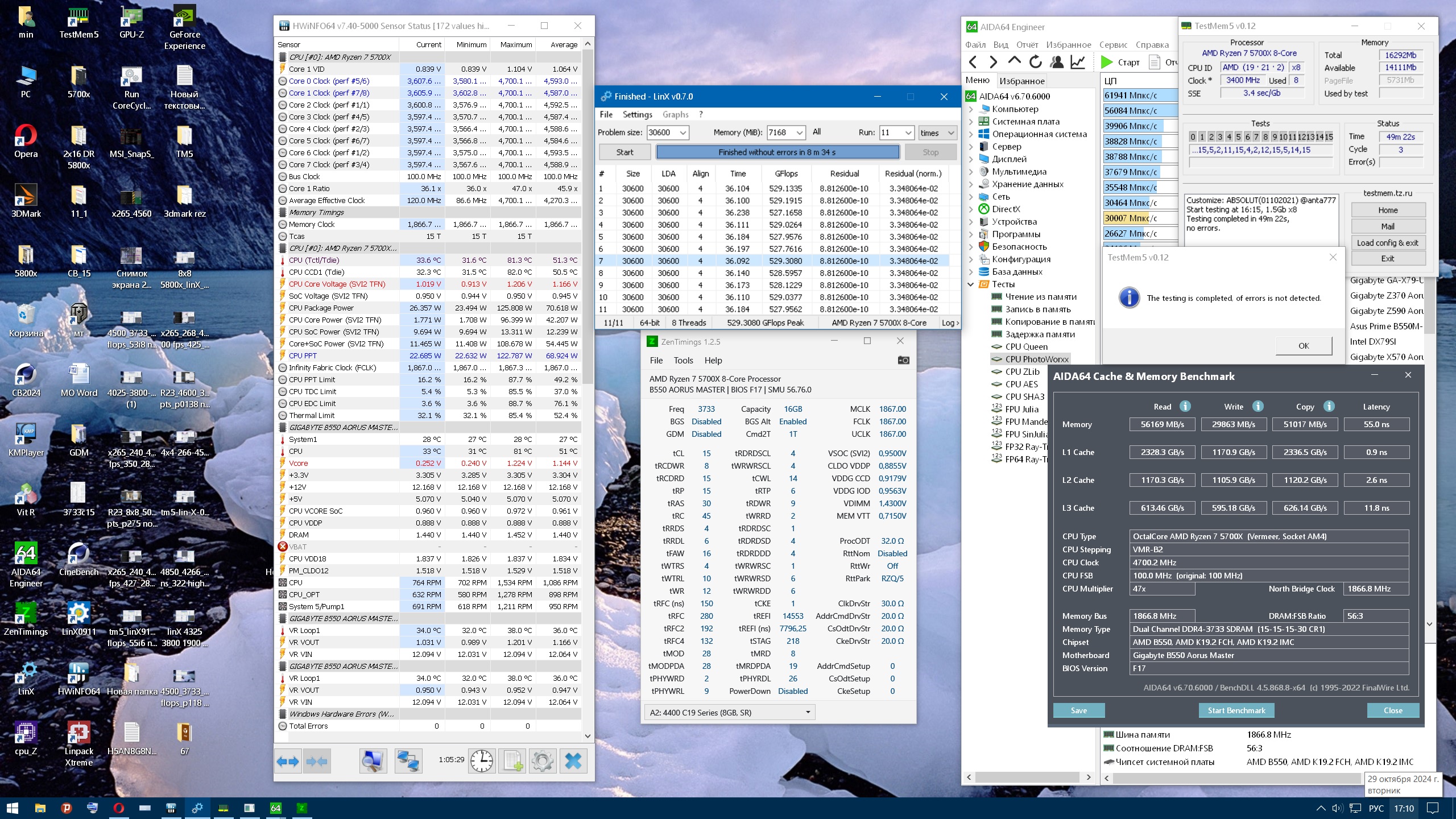Image resolution: width=1456 pixels, height=819 pixels.
Task: Click HWiNFO log file icon
Action: click(x=512, y=761)
